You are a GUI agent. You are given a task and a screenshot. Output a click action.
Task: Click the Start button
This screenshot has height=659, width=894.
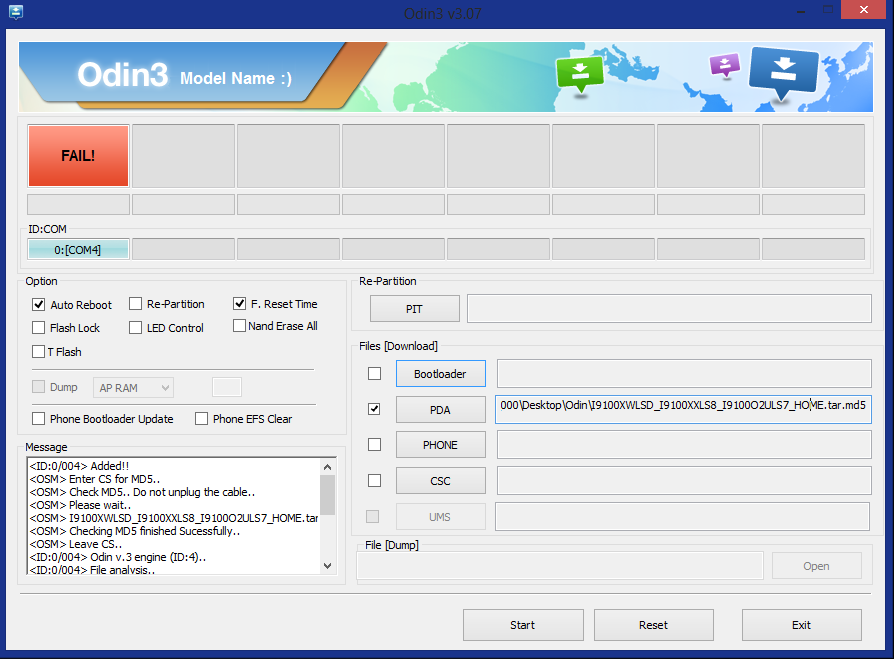point(523,625)
